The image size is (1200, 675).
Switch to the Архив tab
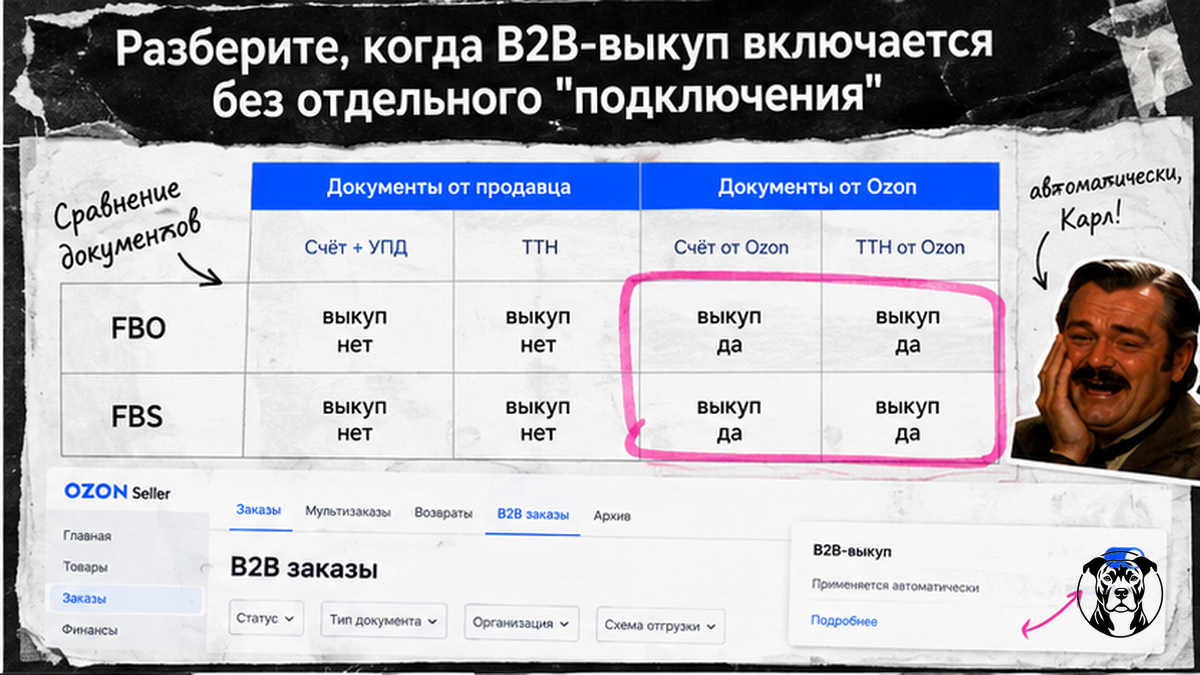(x=612, y=516)
